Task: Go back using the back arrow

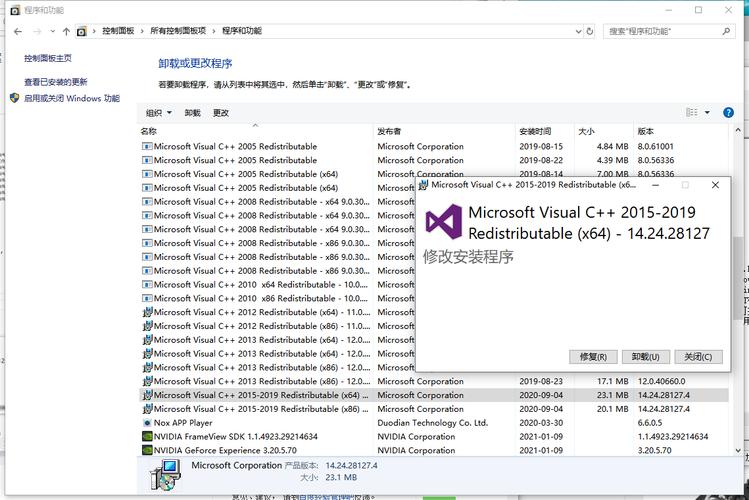Action: pyautogui.click(x=18, y=32)
